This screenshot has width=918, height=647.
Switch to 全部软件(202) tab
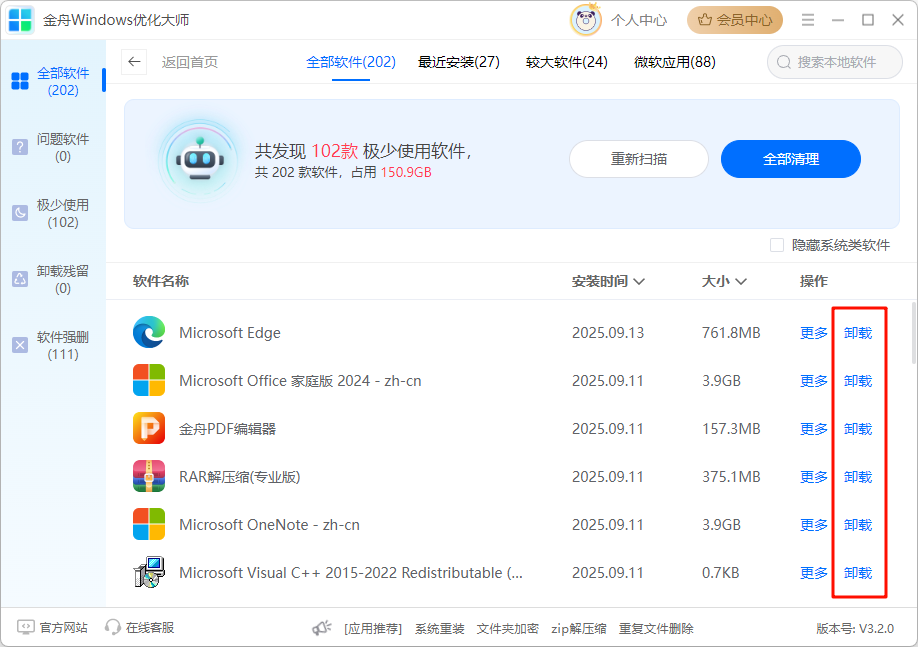[351, 62]
